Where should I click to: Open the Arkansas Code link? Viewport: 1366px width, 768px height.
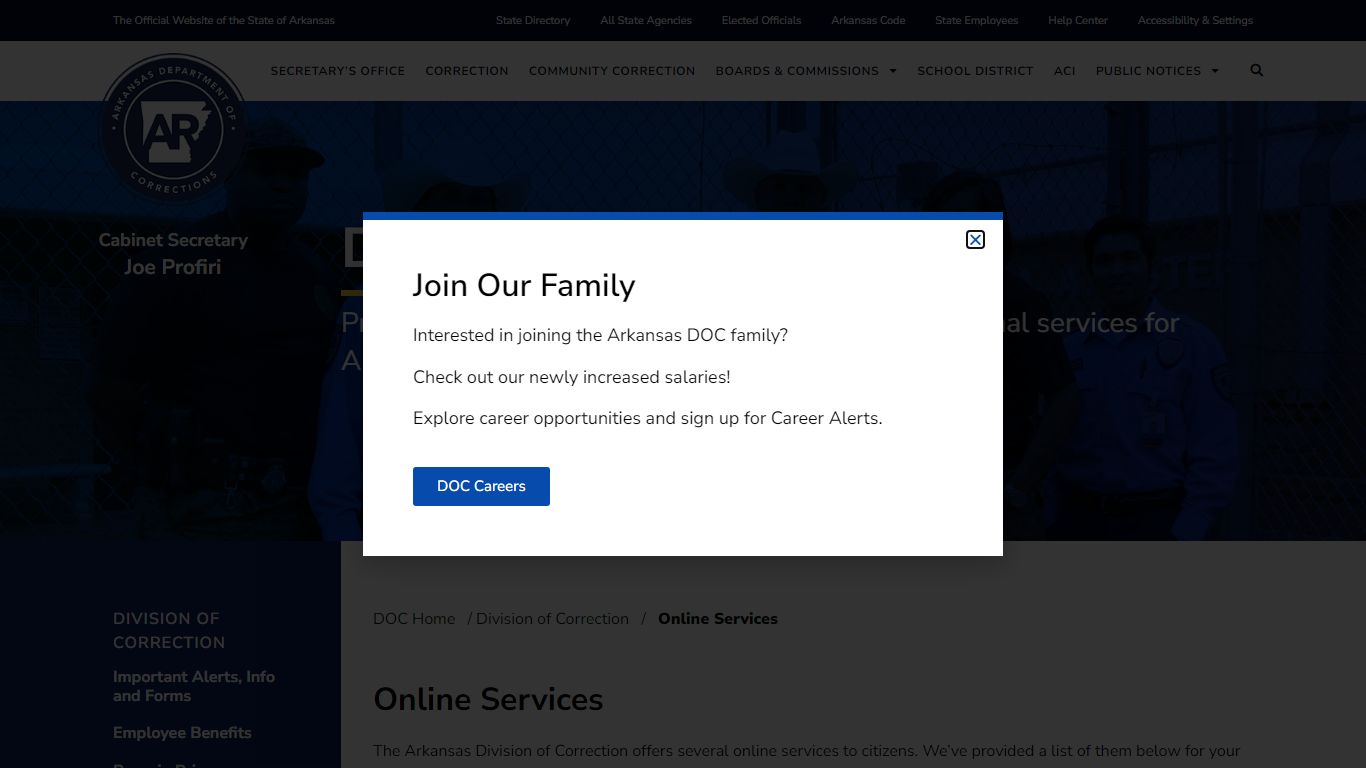868,20
